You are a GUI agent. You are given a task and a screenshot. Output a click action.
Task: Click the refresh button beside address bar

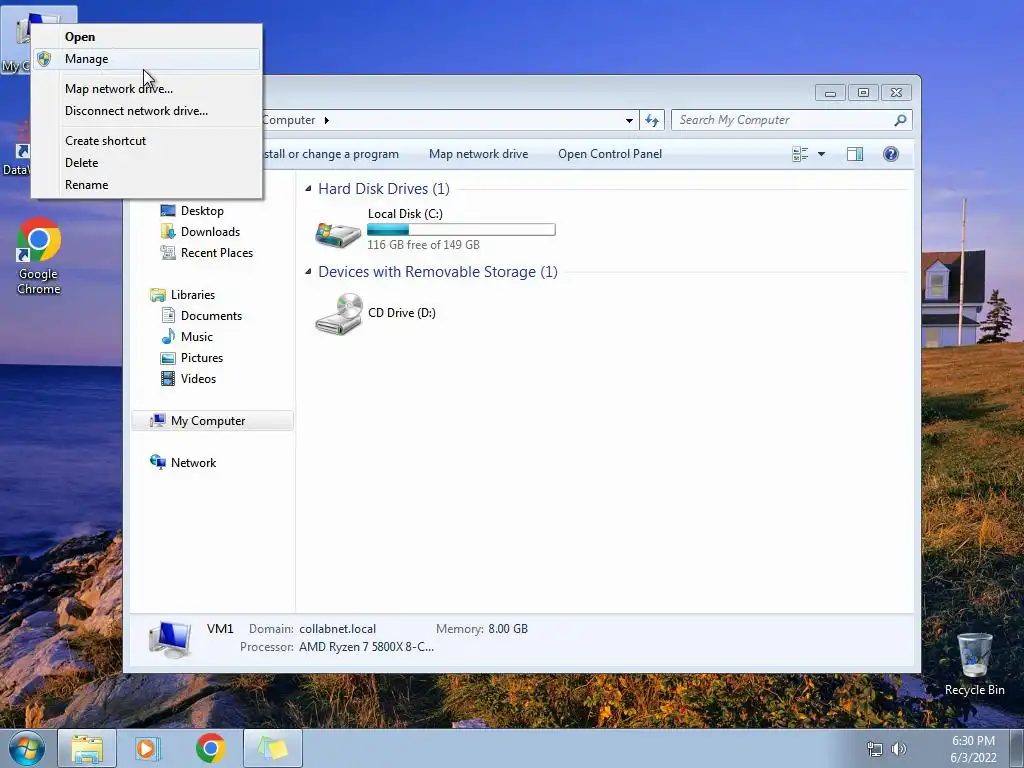tap(652, 120)
